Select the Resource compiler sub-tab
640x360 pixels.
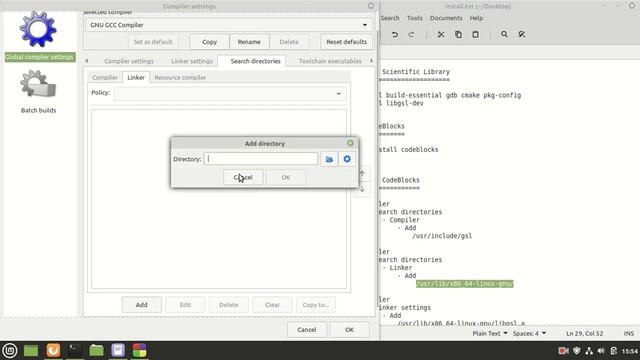point(180,78)
